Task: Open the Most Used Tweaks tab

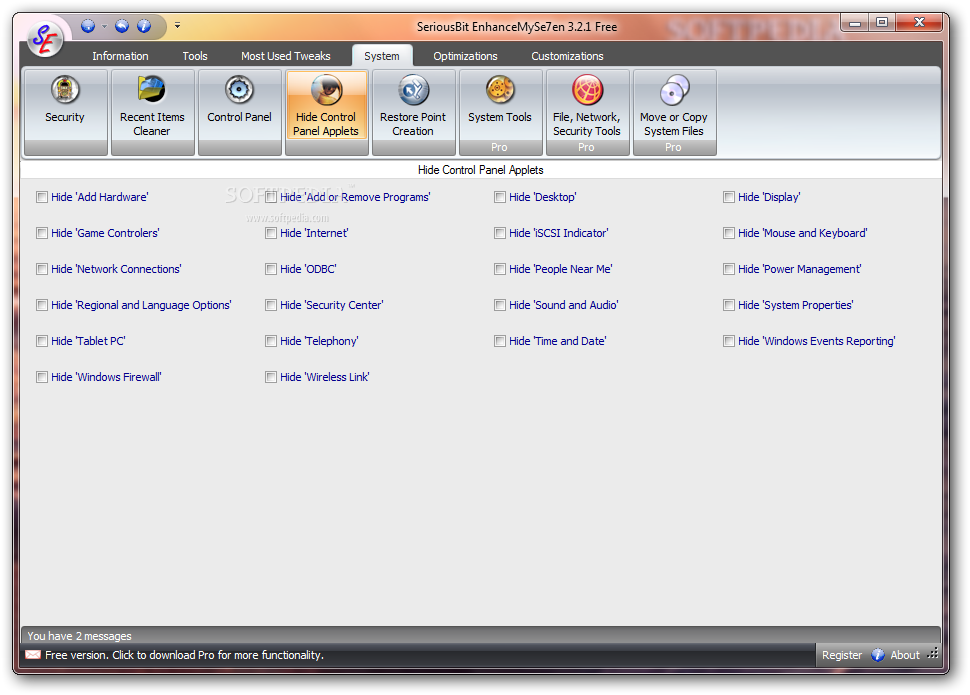Action: 286,56
